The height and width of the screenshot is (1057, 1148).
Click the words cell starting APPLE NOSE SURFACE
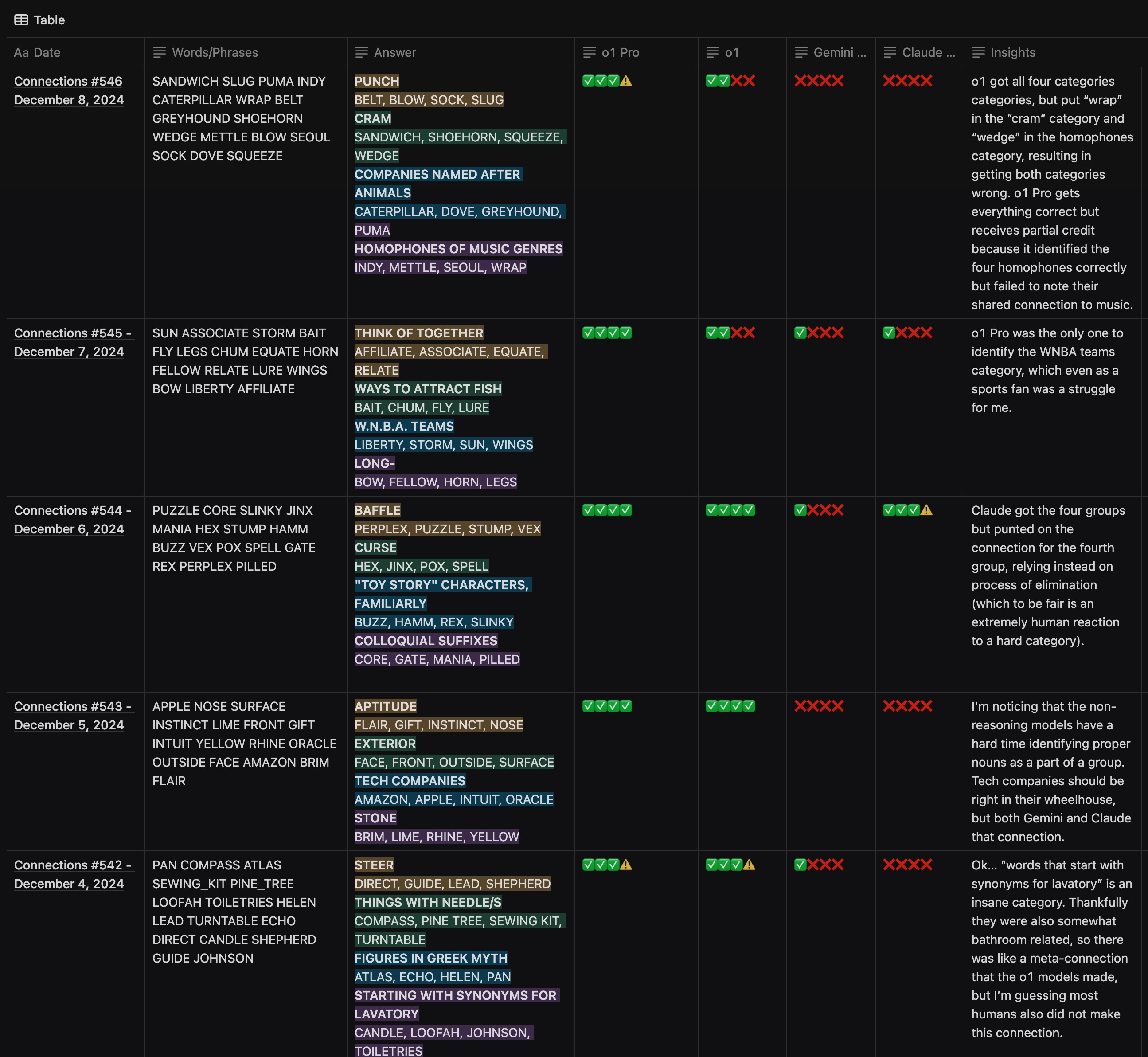pyautogui.click(x=244, y=744)
